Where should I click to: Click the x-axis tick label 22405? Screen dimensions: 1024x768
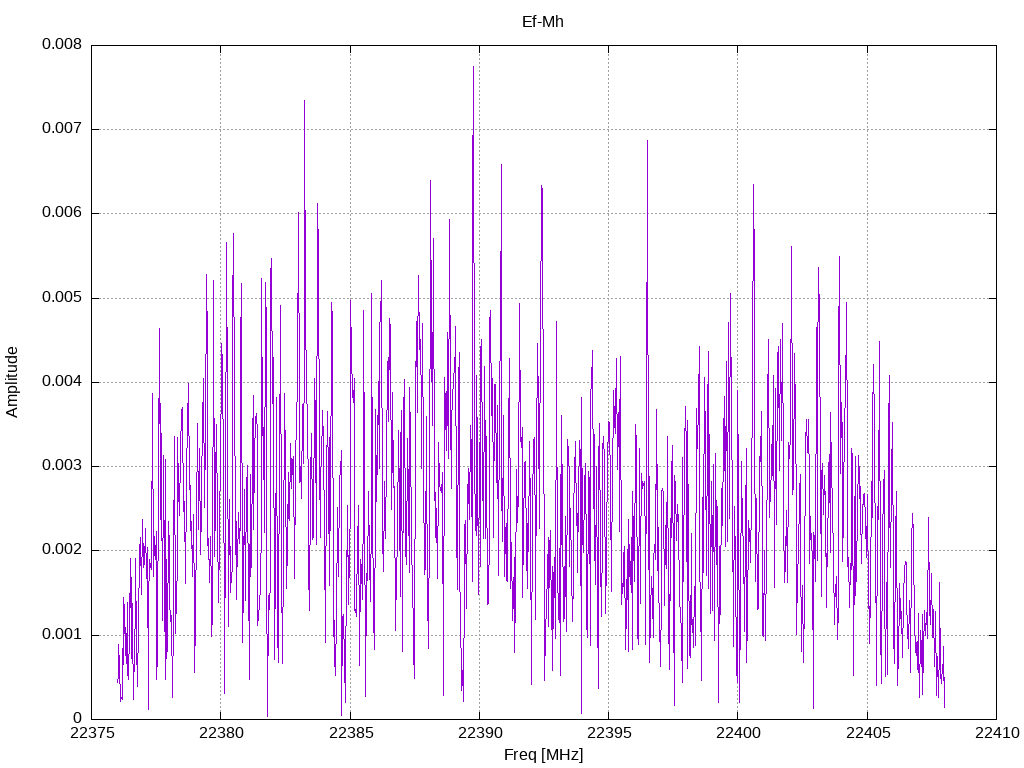[x=867, y=733]
